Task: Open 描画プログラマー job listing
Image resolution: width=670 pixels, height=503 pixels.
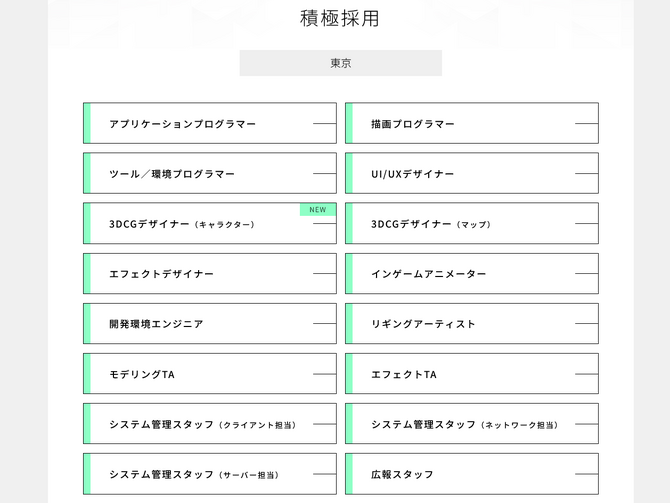Action: coord(471,124)
